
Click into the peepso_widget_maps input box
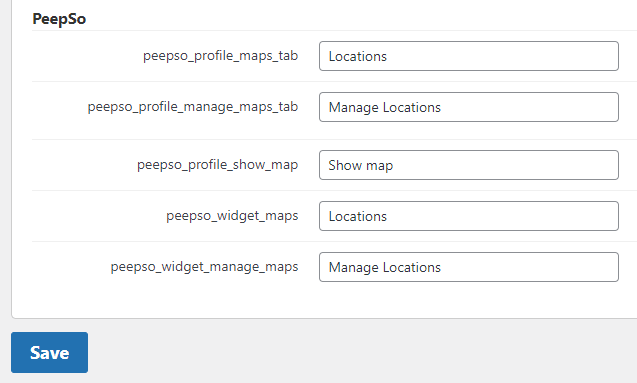[x=469, y=216]
